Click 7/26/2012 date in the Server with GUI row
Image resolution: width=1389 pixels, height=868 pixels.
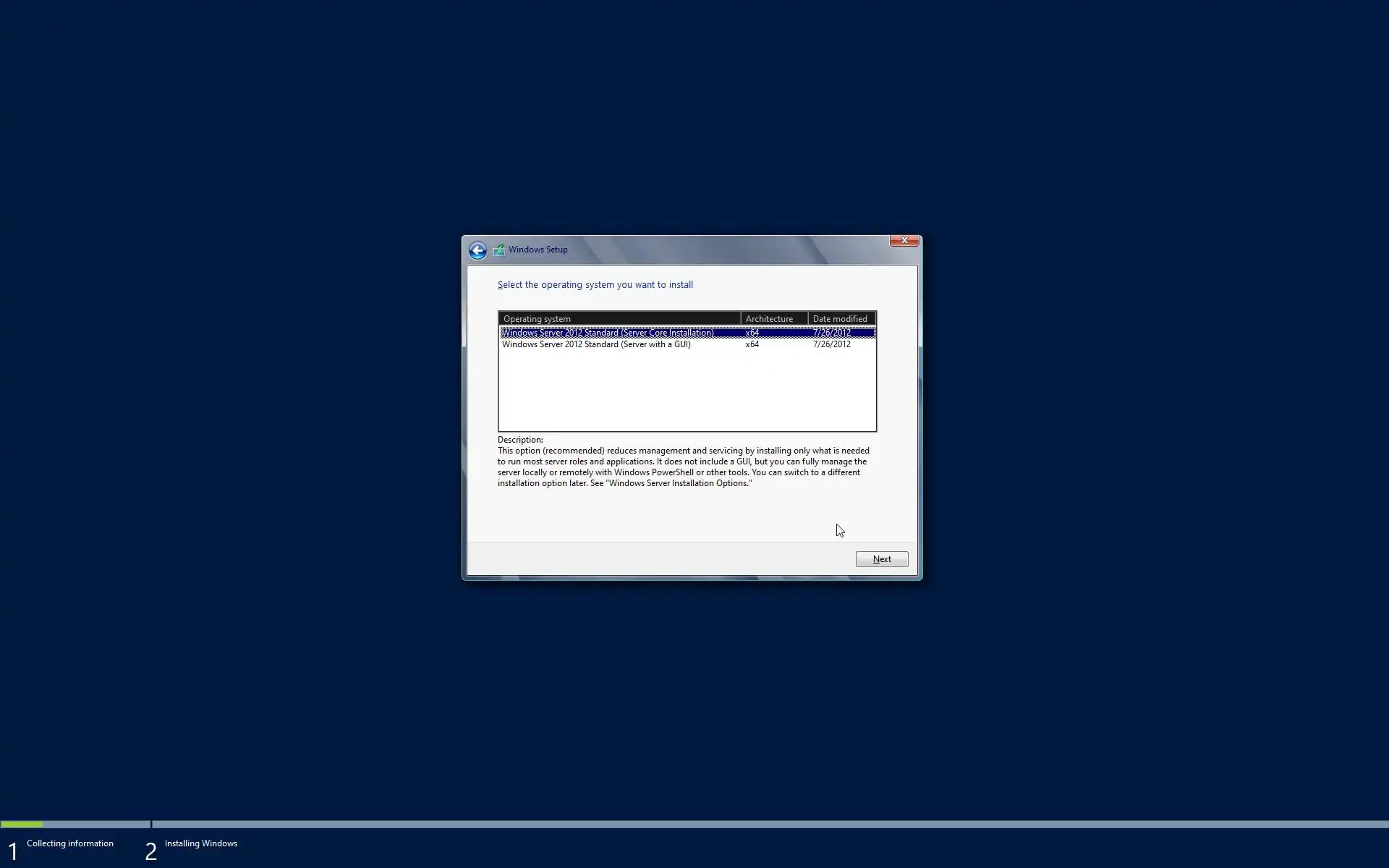832,344
